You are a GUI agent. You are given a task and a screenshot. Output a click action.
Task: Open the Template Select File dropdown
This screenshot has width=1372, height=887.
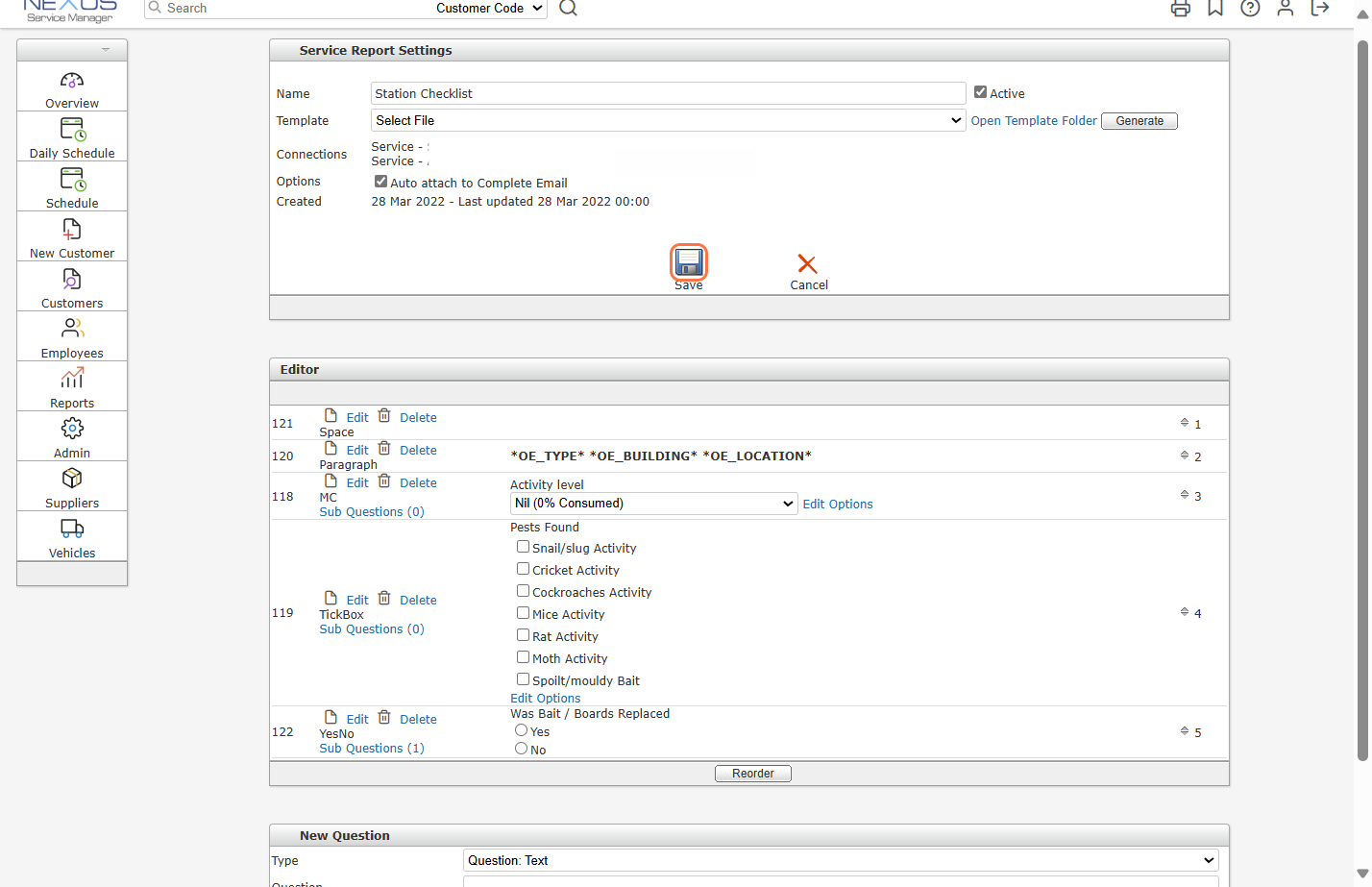coord(668,120)
